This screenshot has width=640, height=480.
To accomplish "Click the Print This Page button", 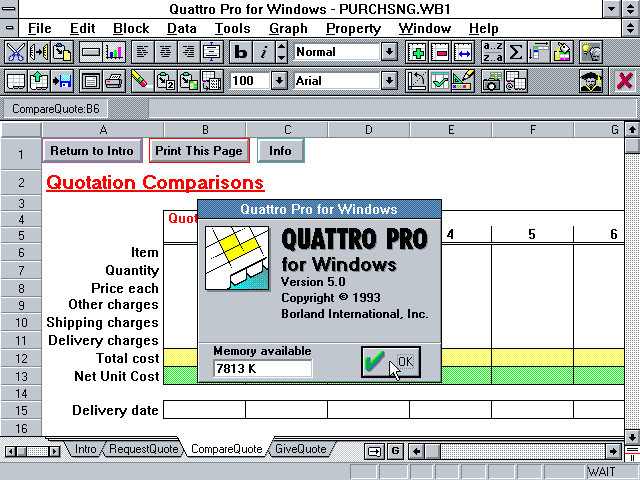I will [199, 151].
